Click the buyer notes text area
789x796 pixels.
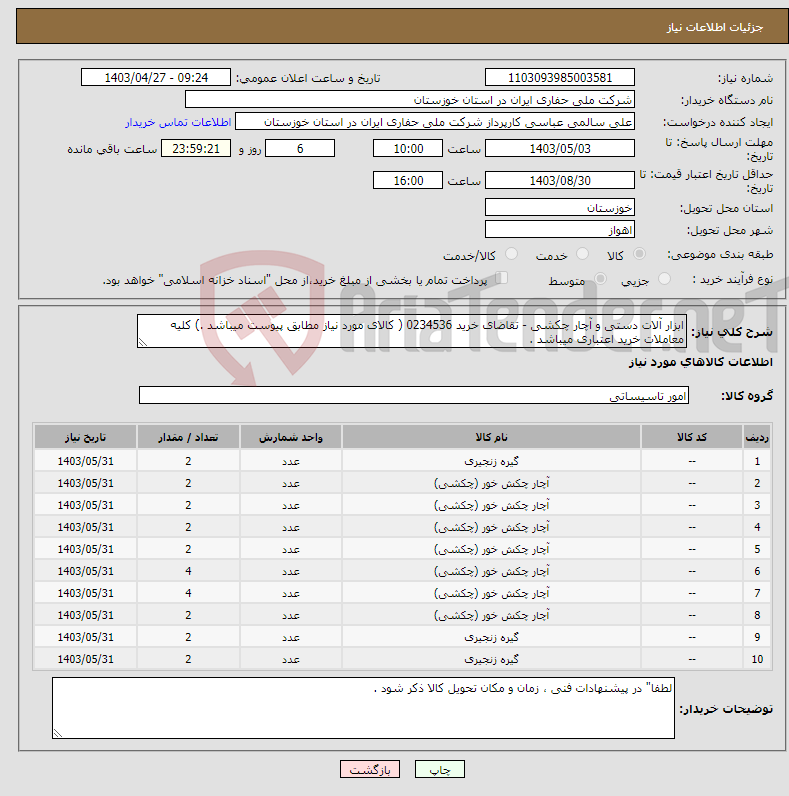(x=363, y=708)
